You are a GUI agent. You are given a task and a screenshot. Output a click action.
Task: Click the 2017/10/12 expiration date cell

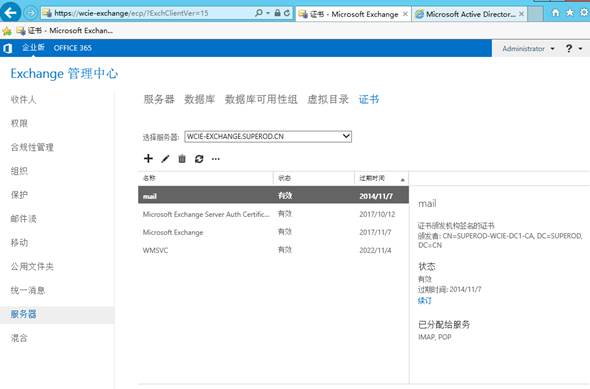377,214
